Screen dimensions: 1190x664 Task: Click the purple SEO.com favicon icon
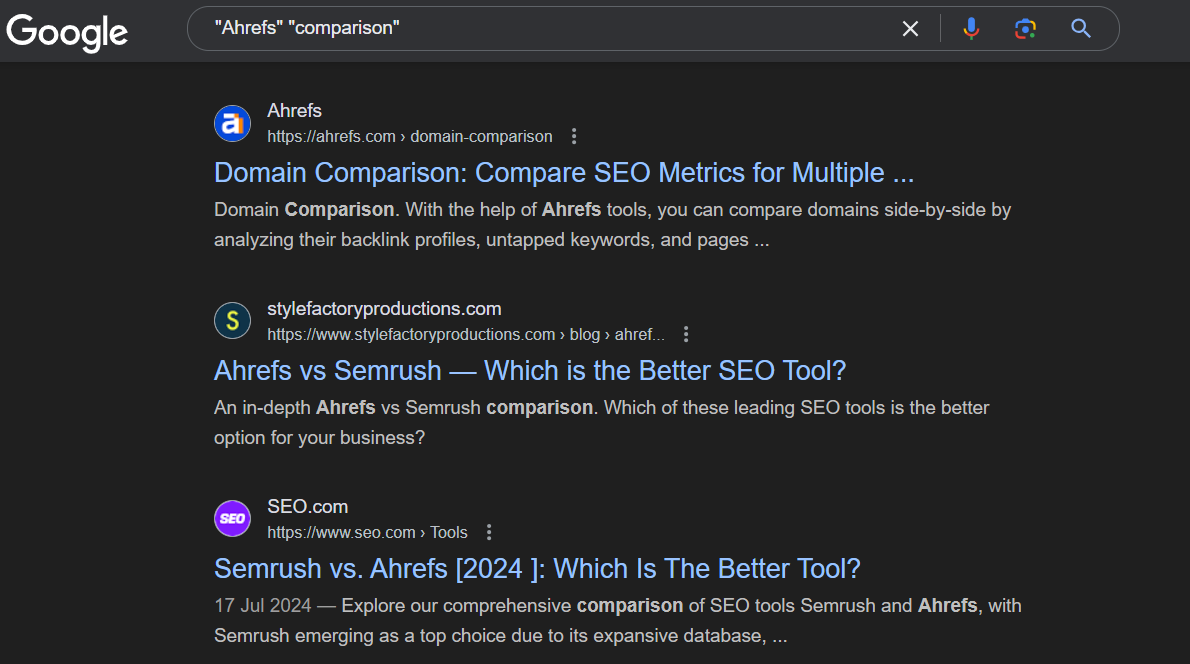[232, 519]
